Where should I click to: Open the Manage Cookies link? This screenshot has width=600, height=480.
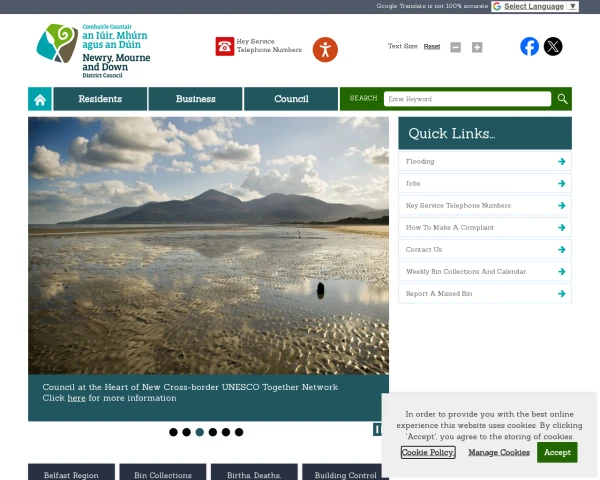pyautogui.click(x=499, y=452)
